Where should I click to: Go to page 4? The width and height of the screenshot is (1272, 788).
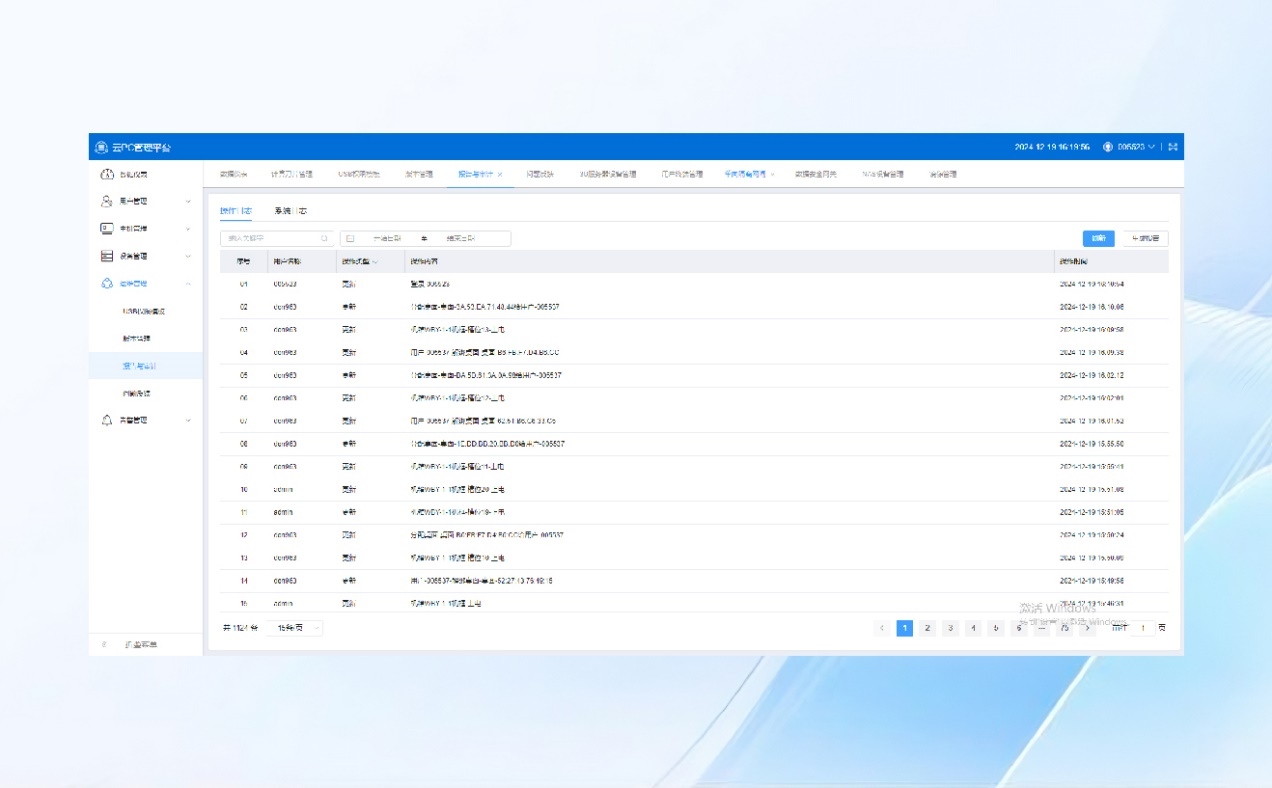(x=973, y=628)
